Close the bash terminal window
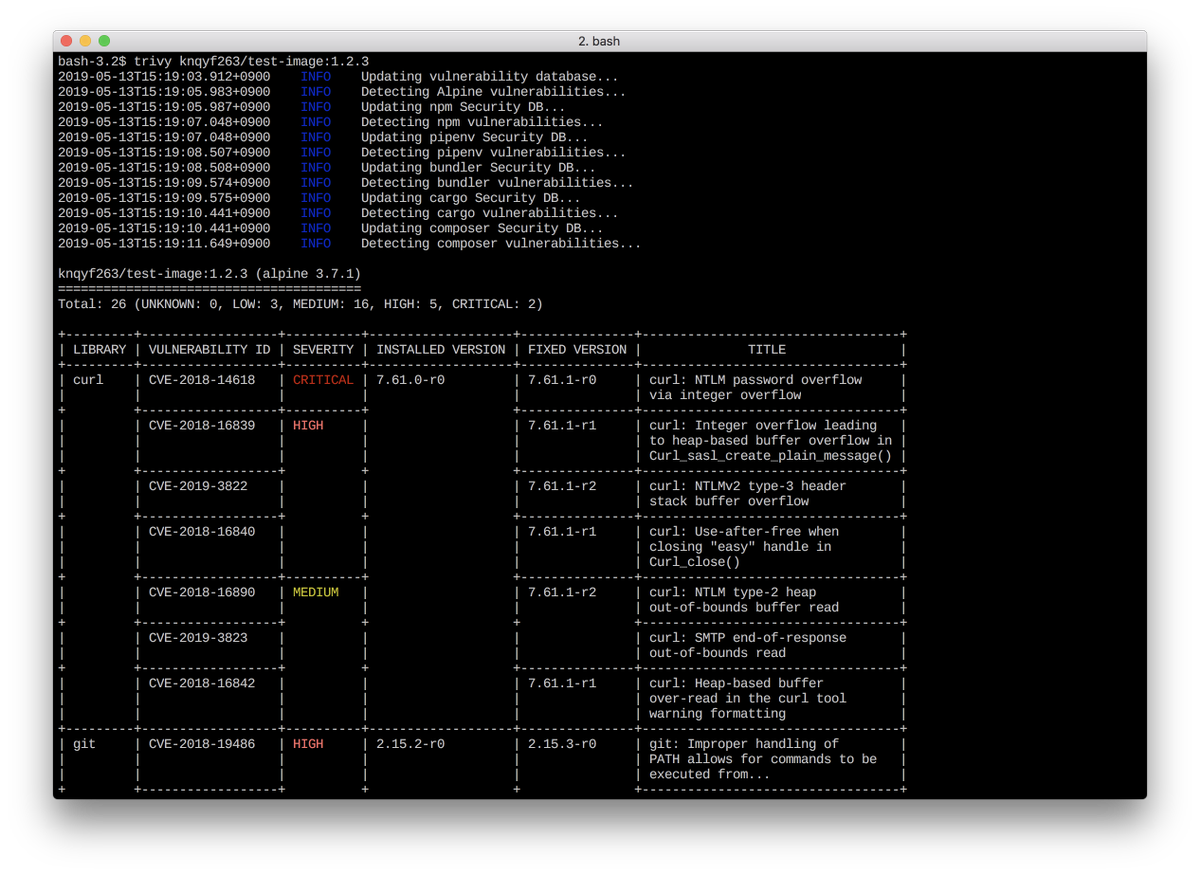 point(67,41)
